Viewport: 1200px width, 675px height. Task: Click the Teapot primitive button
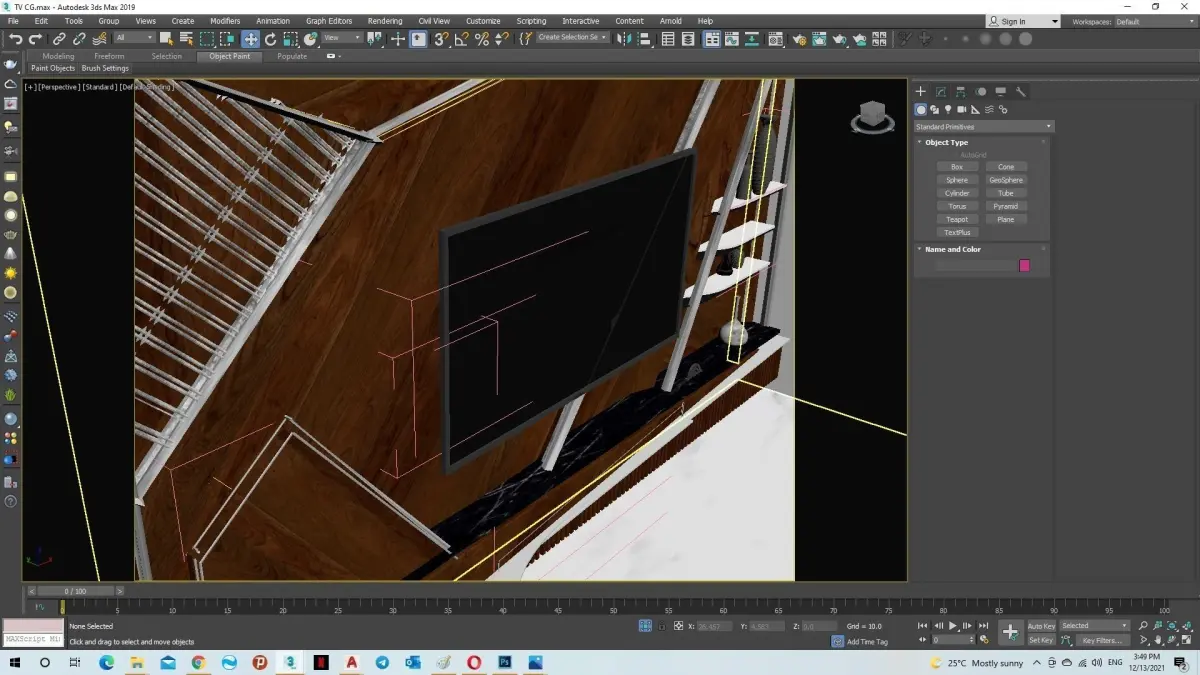957,219
